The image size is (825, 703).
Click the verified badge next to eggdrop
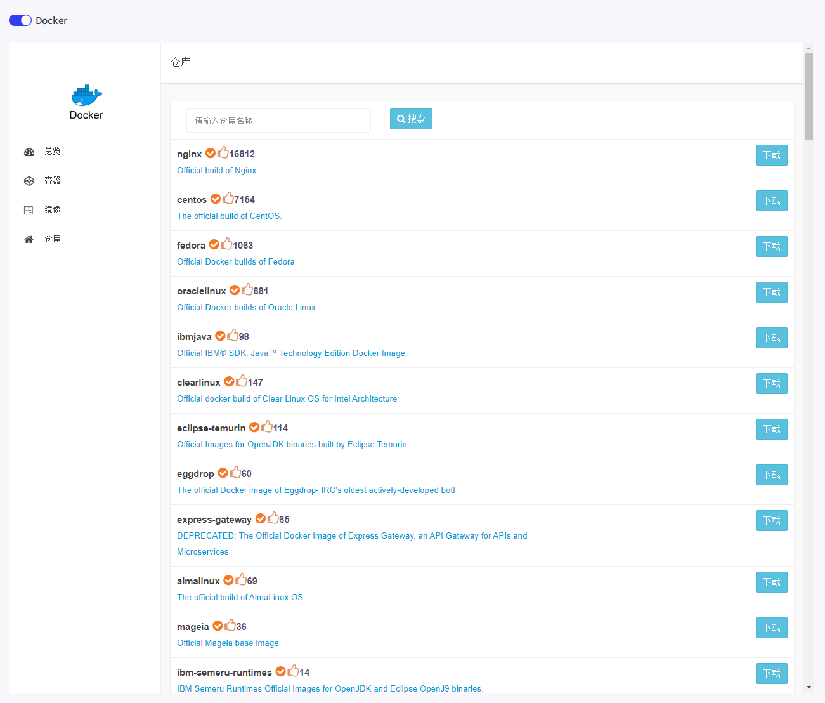[223, 473]
